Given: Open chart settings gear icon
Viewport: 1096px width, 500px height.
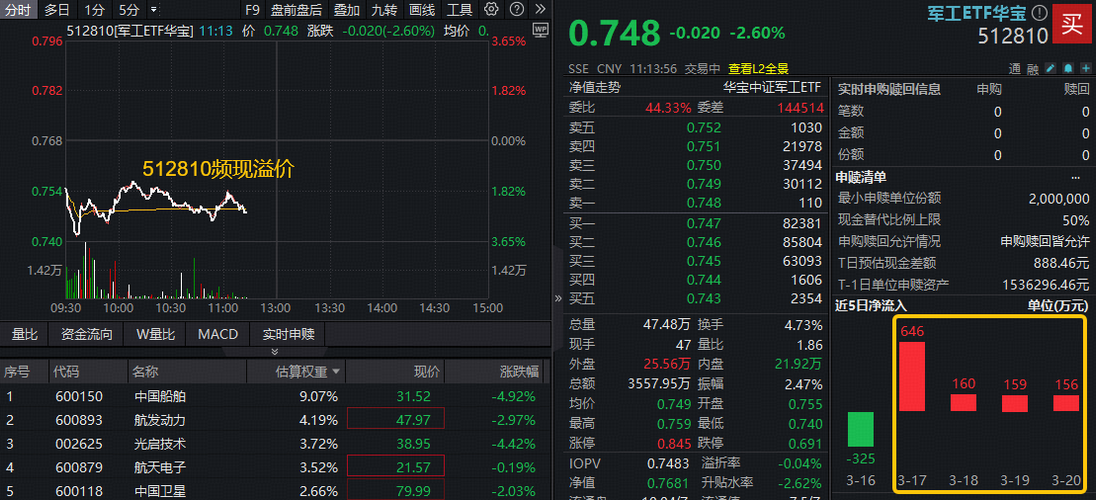Looking at the screenshot, I should pos(491,10).
